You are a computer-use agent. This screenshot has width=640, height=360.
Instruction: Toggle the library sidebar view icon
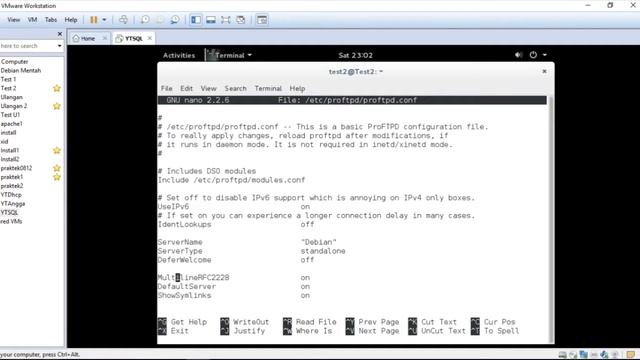point(196,20)
